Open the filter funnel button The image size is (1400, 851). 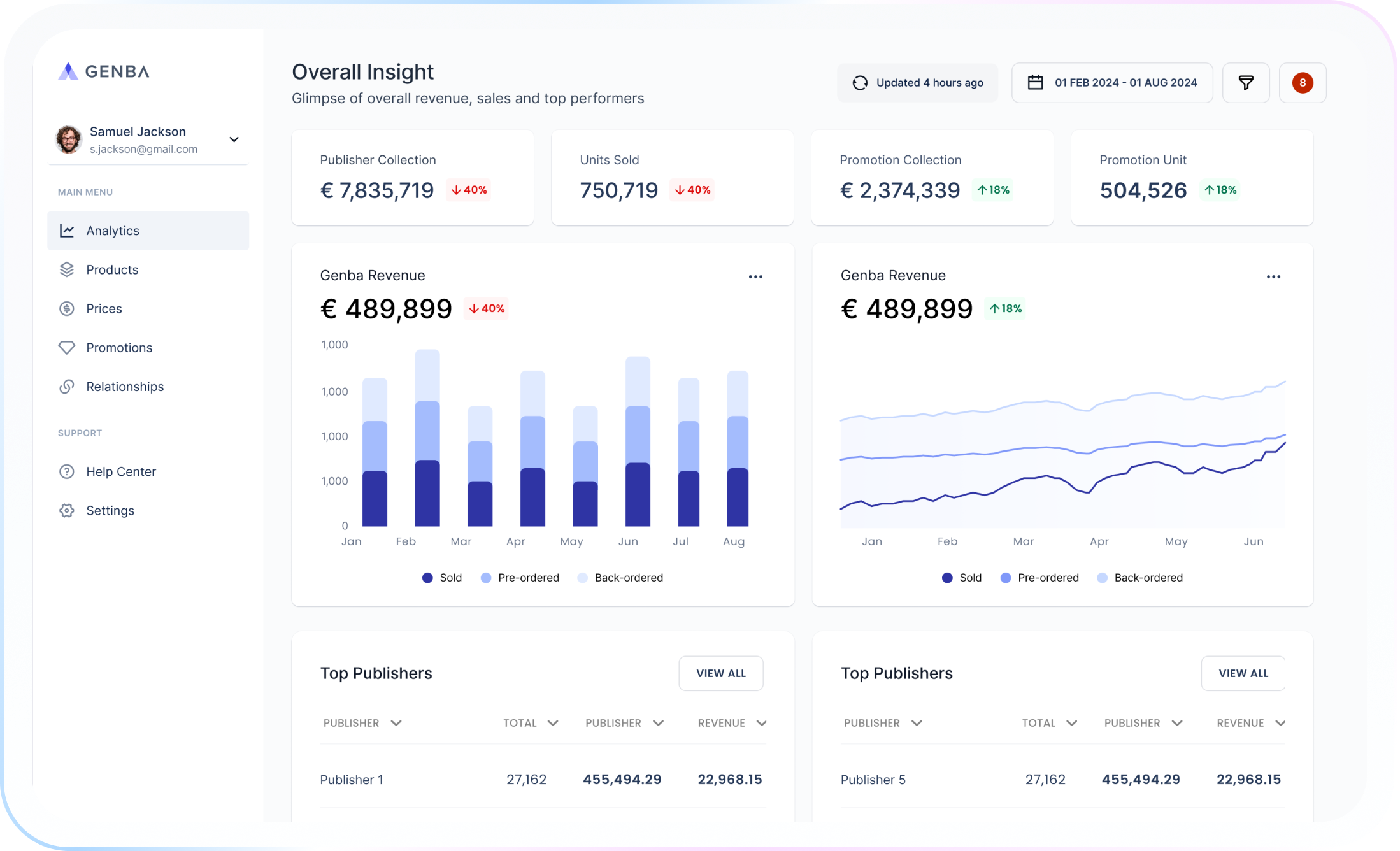pyautogui.click(x=1246, y=83)
